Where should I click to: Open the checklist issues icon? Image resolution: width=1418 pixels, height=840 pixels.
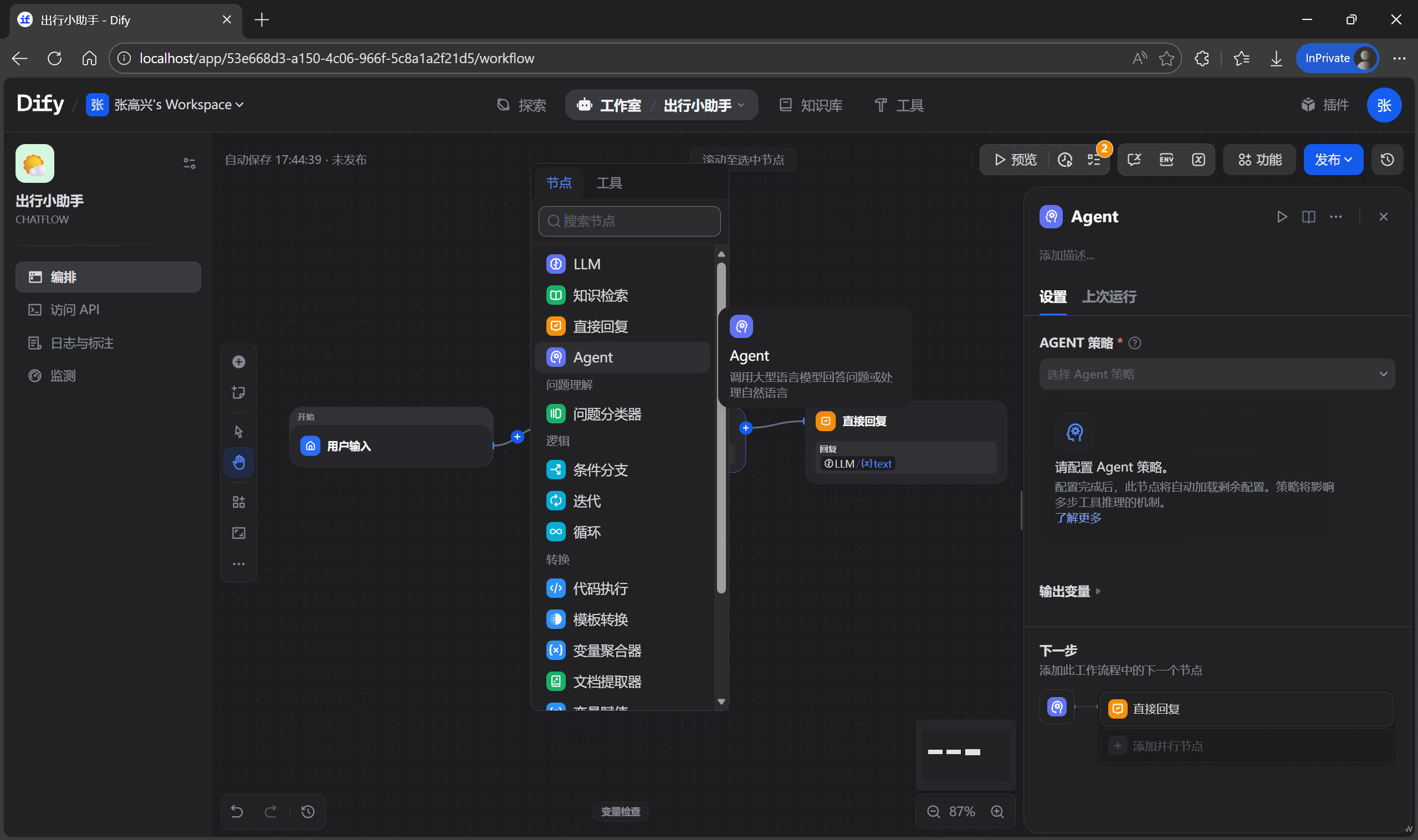click(x=1094, y=160)
